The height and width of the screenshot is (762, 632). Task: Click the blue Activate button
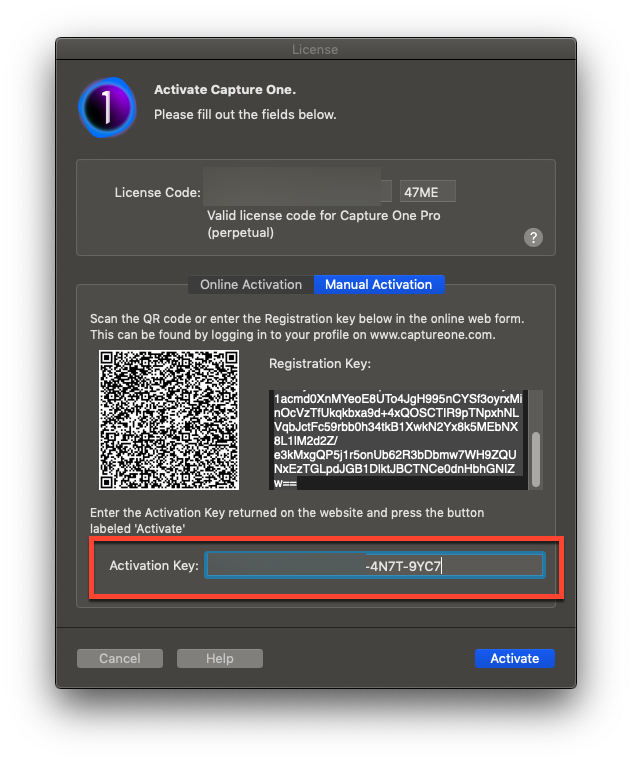tap(514, 658)
